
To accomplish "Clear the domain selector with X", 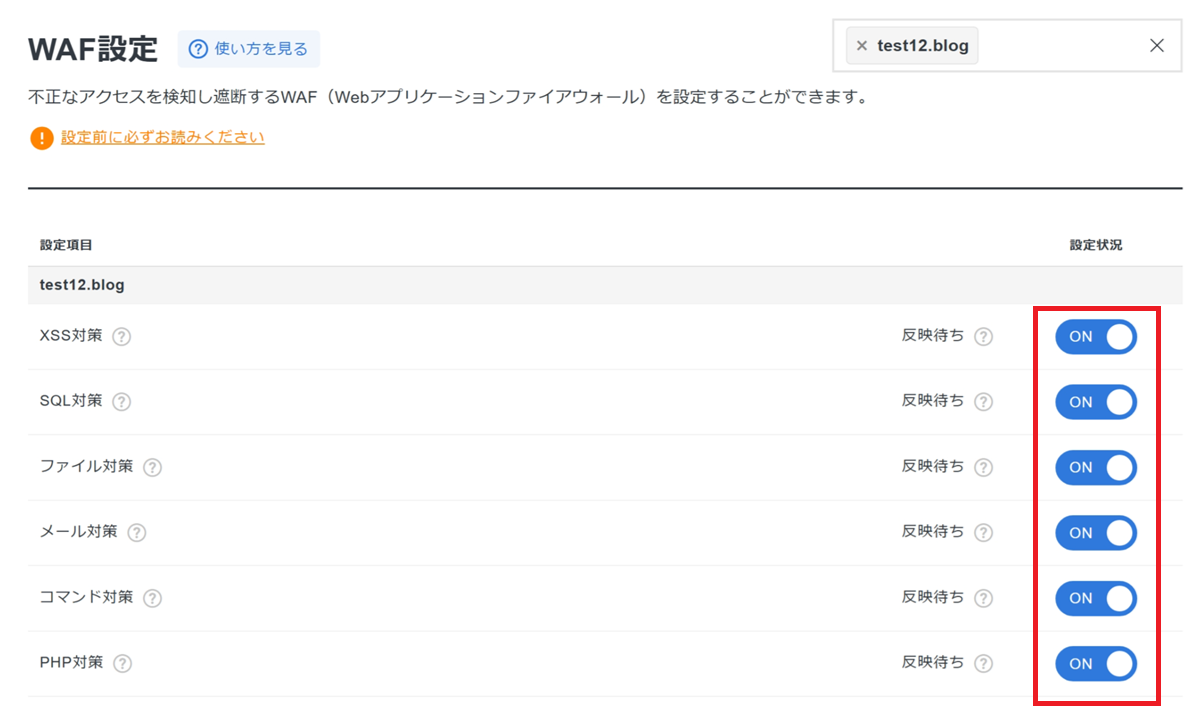I will coord(1156,46).
